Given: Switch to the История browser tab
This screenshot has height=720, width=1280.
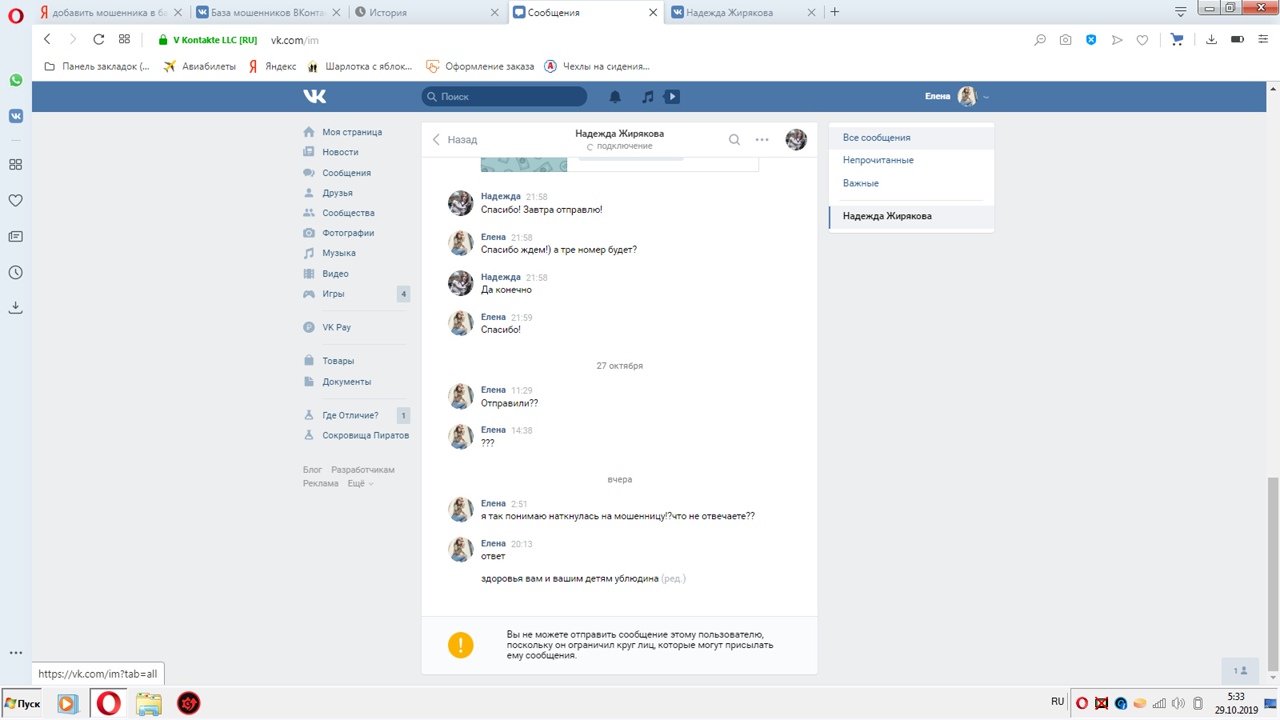Looking at the screenshot, I should click(x=428, y=12).
